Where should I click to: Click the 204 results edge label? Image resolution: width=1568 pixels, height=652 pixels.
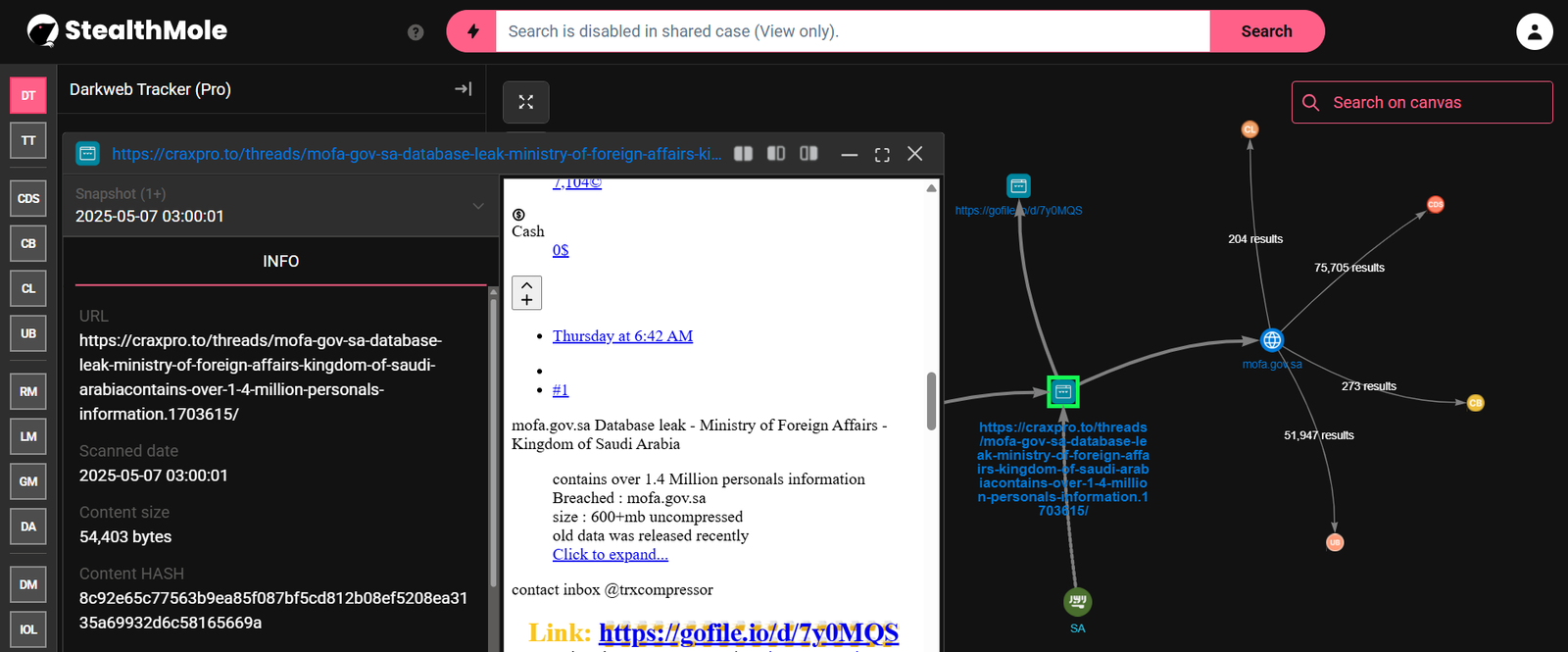click(x=1255, y=239)
